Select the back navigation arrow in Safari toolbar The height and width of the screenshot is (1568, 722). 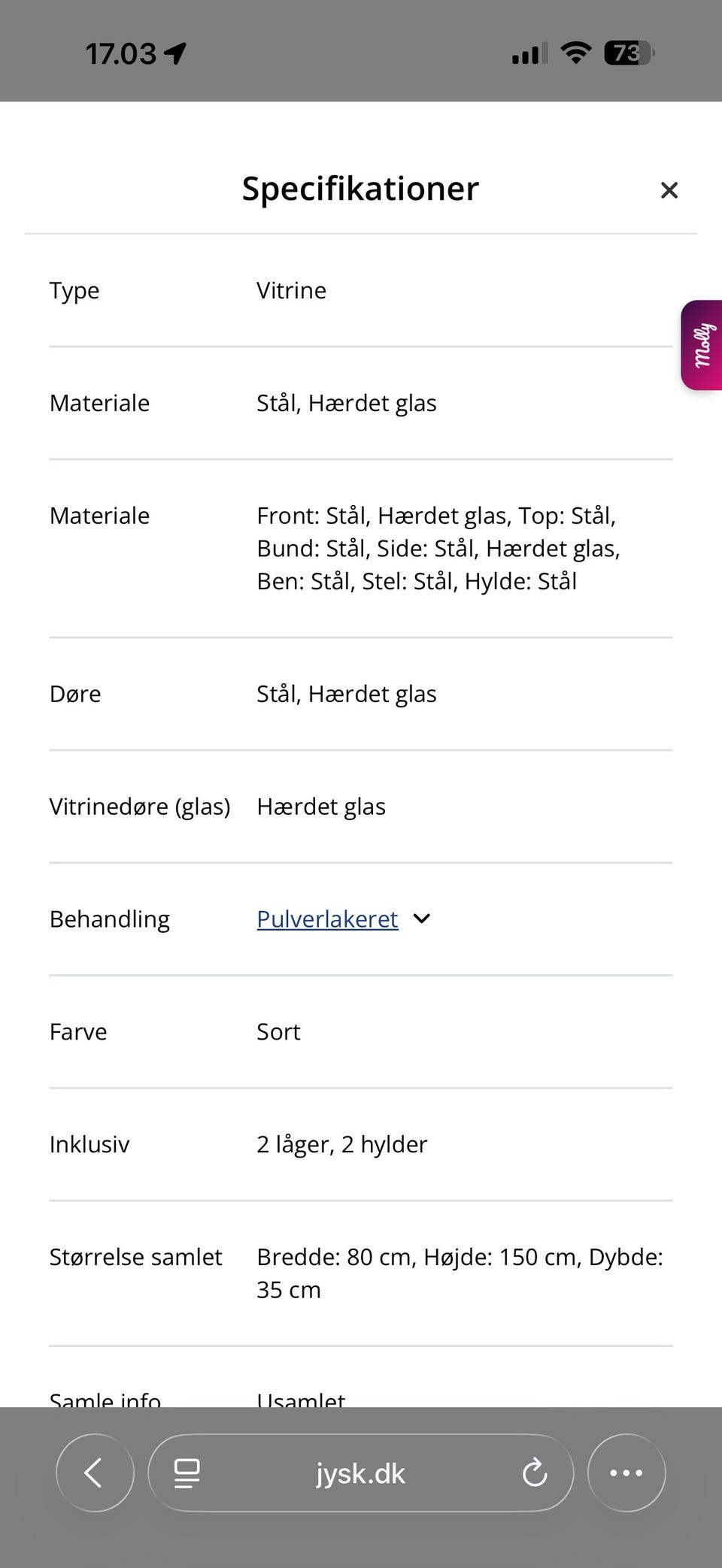(95, 1473)
